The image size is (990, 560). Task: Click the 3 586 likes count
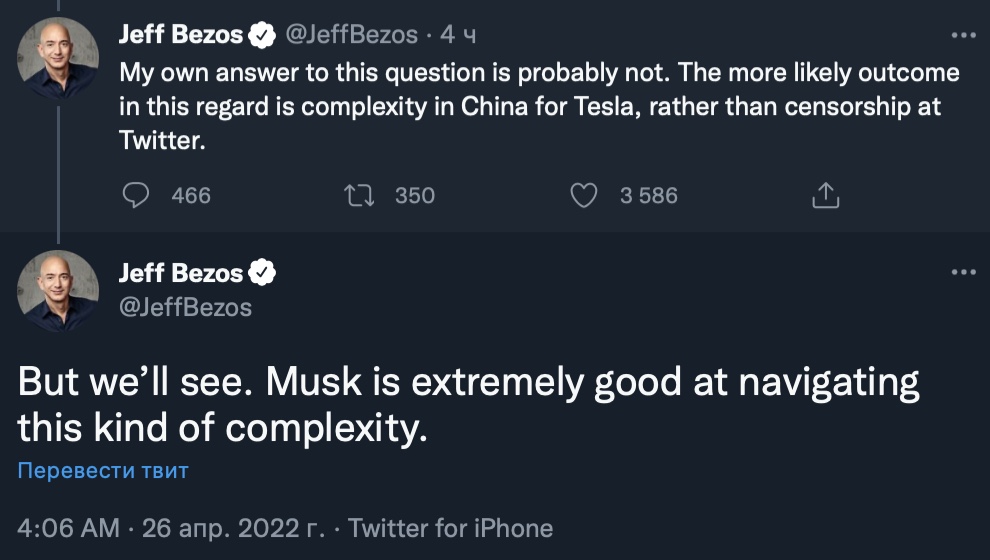point(648,195)
